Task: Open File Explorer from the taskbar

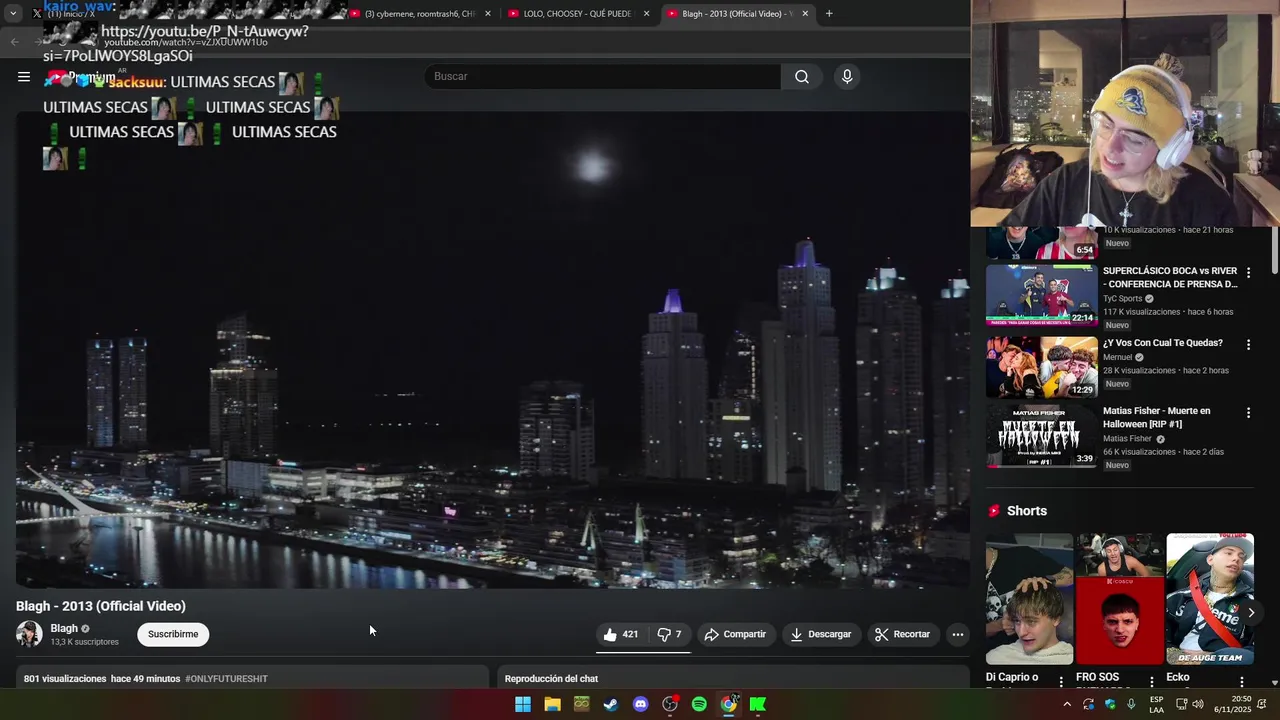Action: 552,704
